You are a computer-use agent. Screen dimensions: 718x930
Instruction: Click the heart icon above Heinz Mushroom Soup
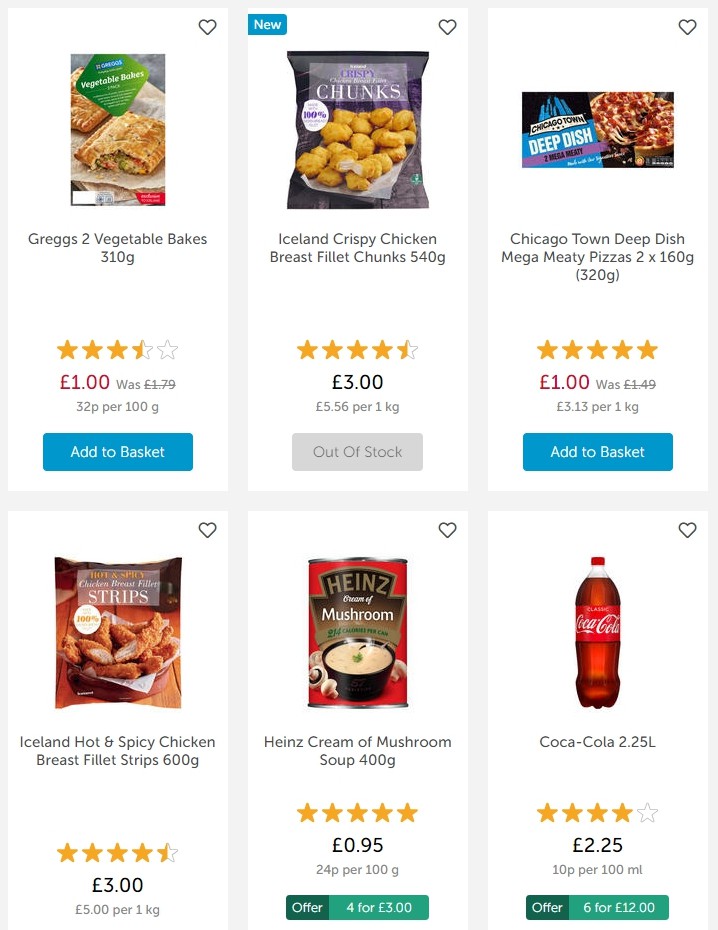pos(447,530)
